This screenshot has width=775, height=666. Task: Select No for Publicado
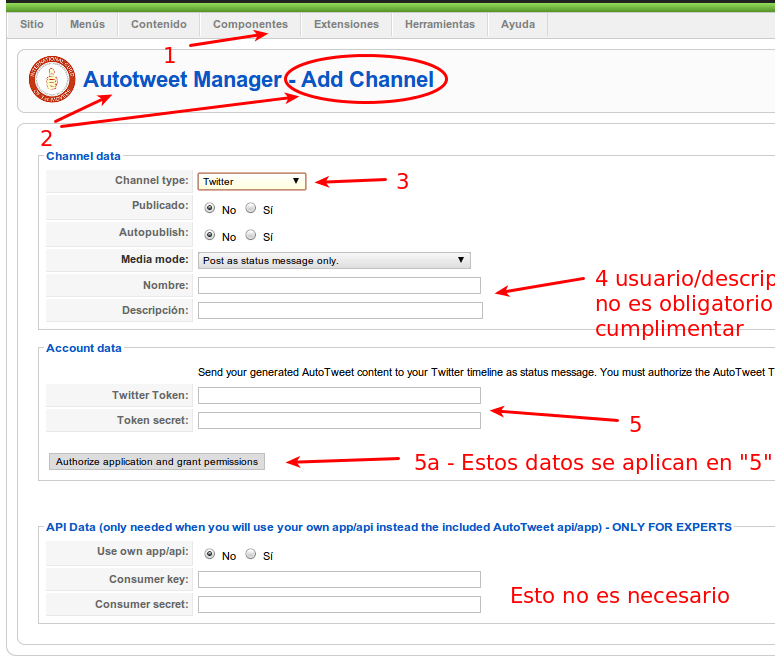[210, 208]
